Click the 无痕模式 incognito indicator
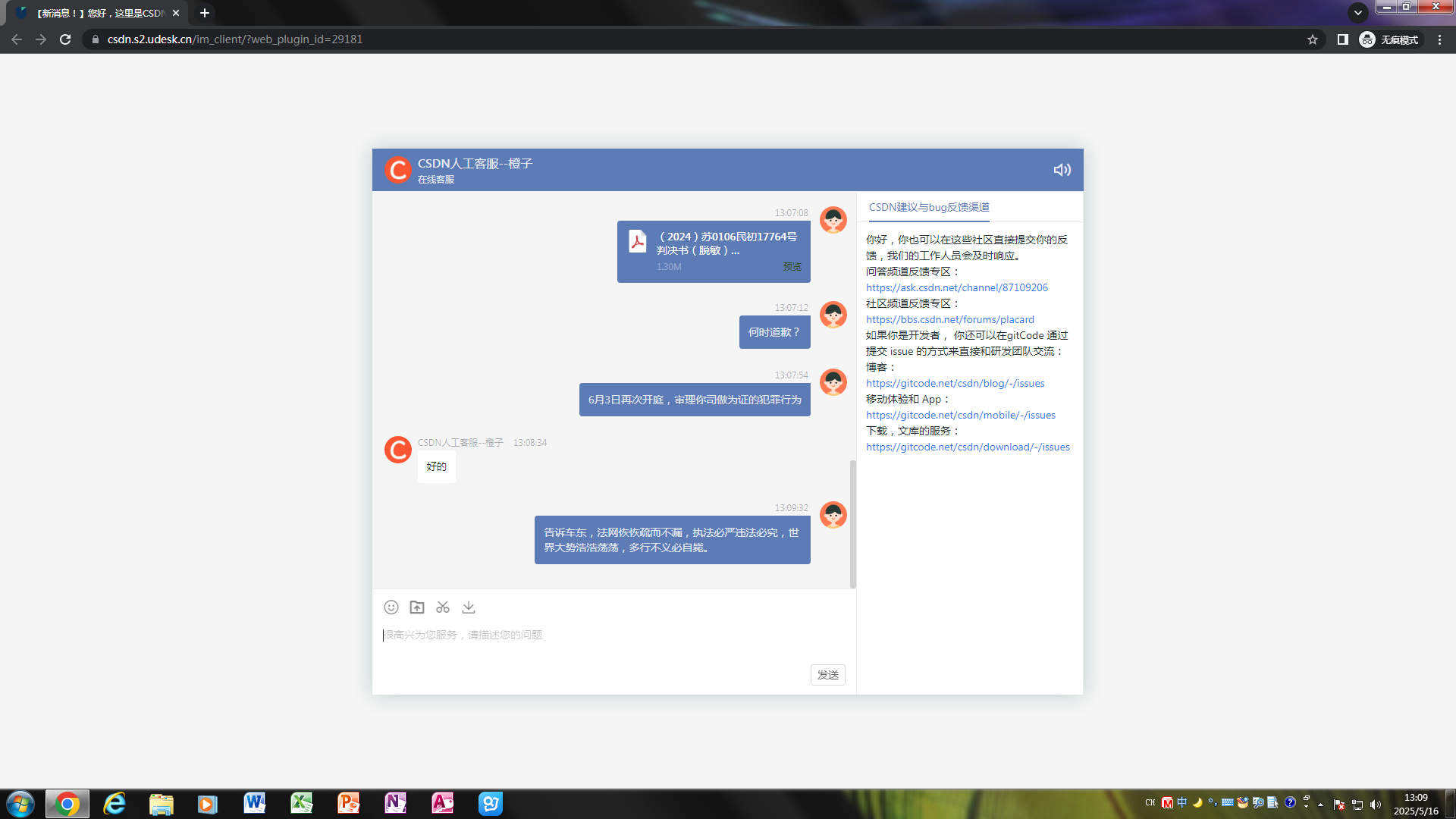The height and width of the screenshot is (819, 1456). tap(1389, 39)
